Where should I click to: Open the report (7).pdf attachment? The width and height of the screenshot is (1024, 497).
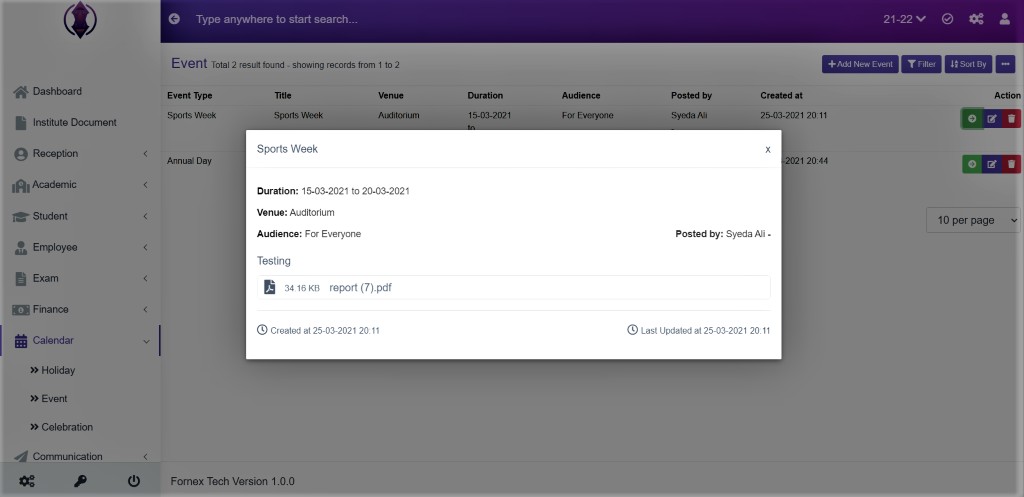click(x=360, y=287)
